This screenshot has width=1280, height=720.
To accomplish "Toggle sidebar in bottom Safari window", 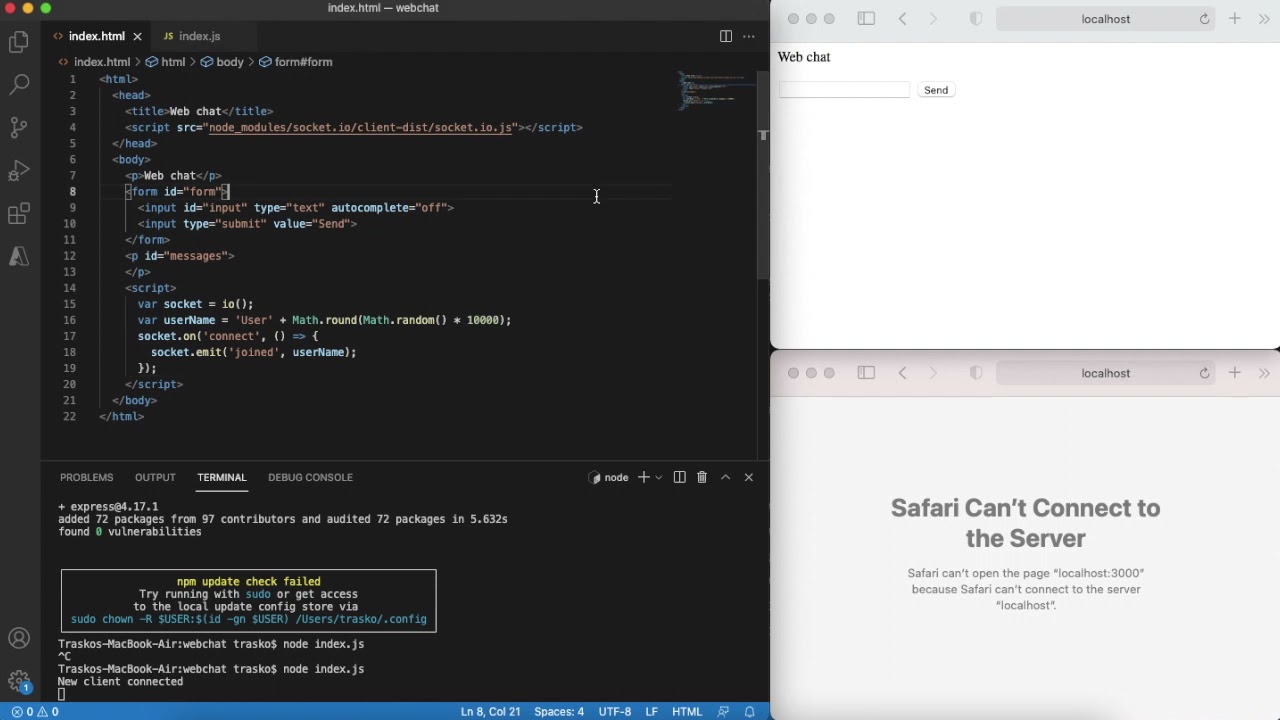I will point(867,373).
